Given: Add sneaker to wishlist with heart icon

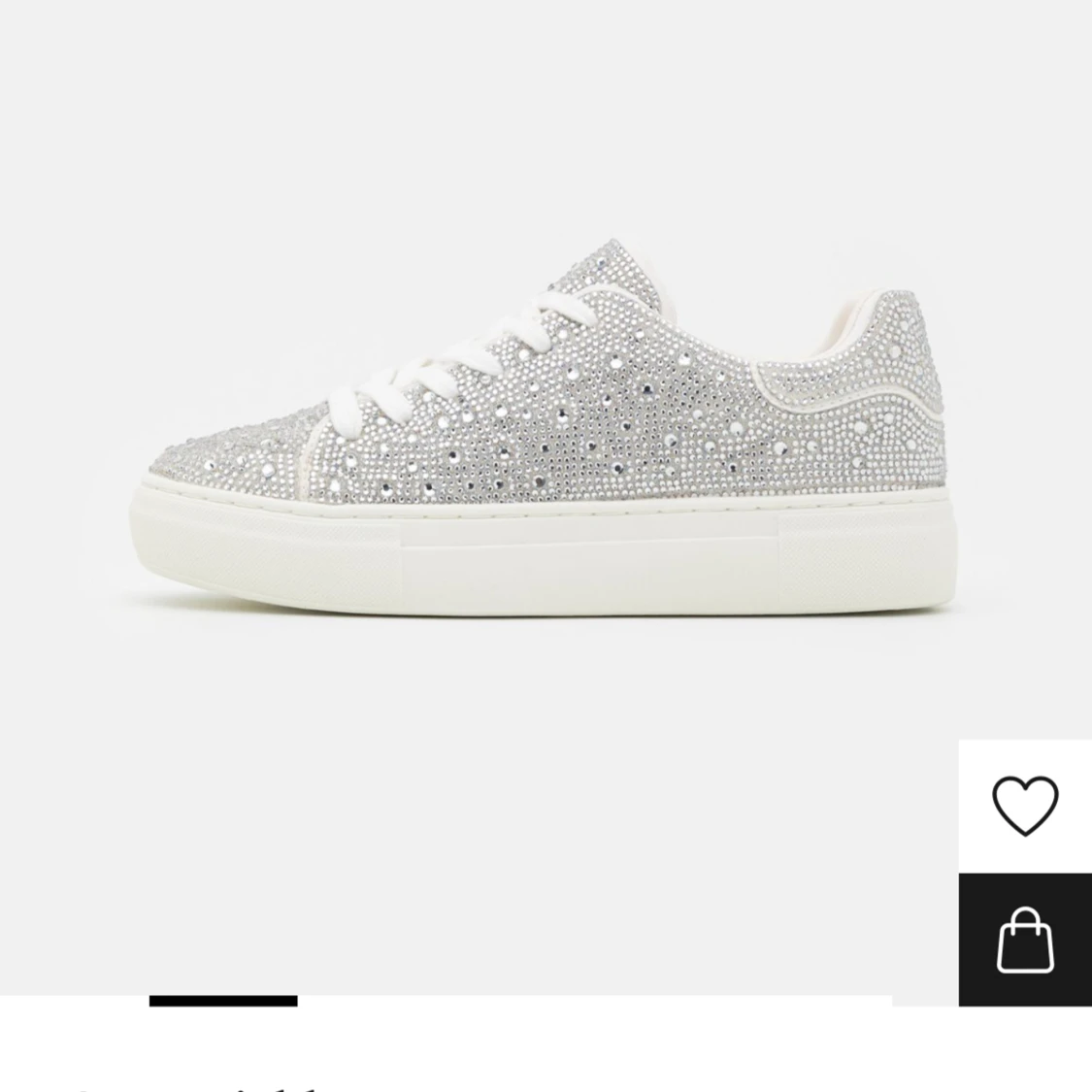Looking at the screenshot, I should pyautogui.click(x=1024, y=805).
